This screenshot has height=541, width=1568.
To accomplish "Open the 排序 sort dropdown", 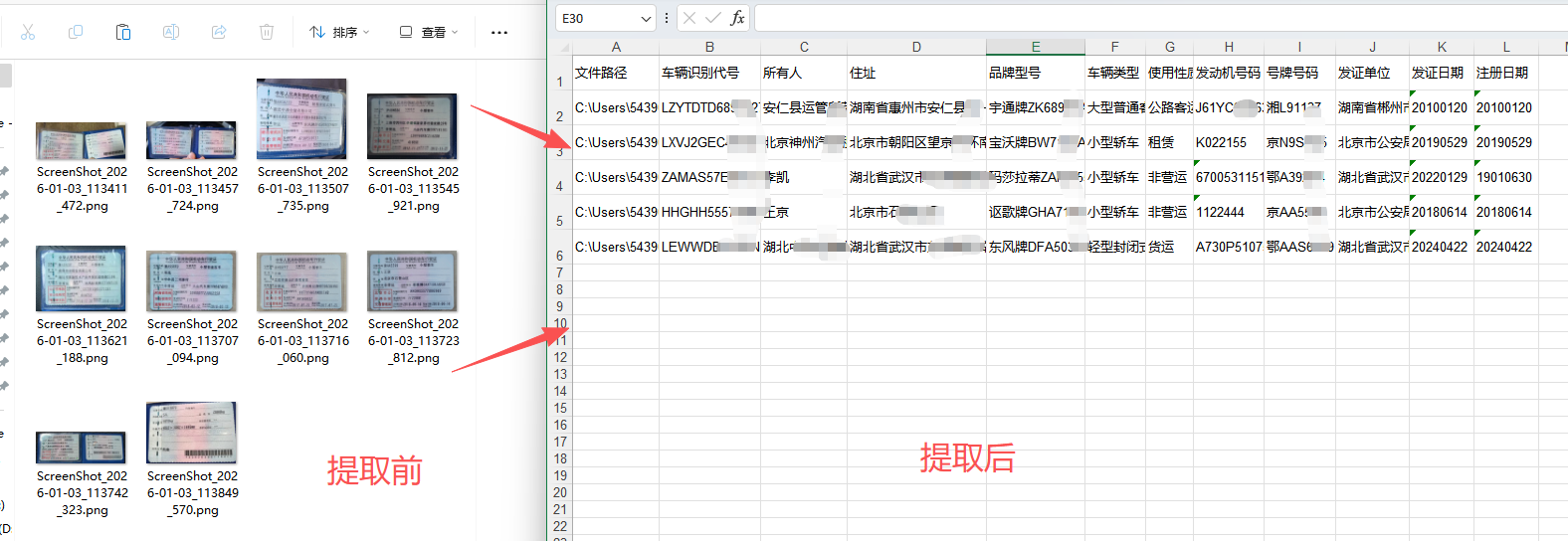I will pyautogui.click(x=339, y=32).
